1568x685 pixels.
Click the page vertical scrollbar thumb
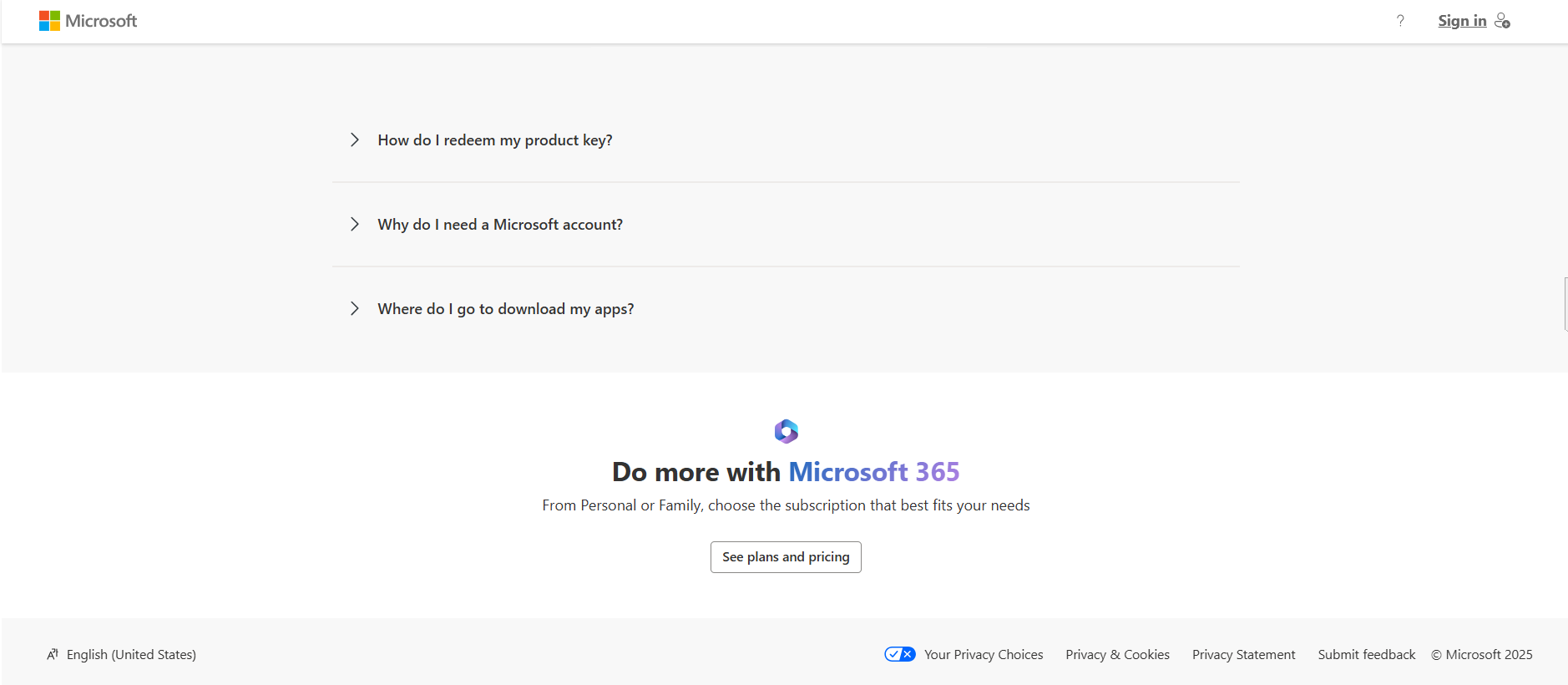pyautogui.click(x=1565, y=304)
